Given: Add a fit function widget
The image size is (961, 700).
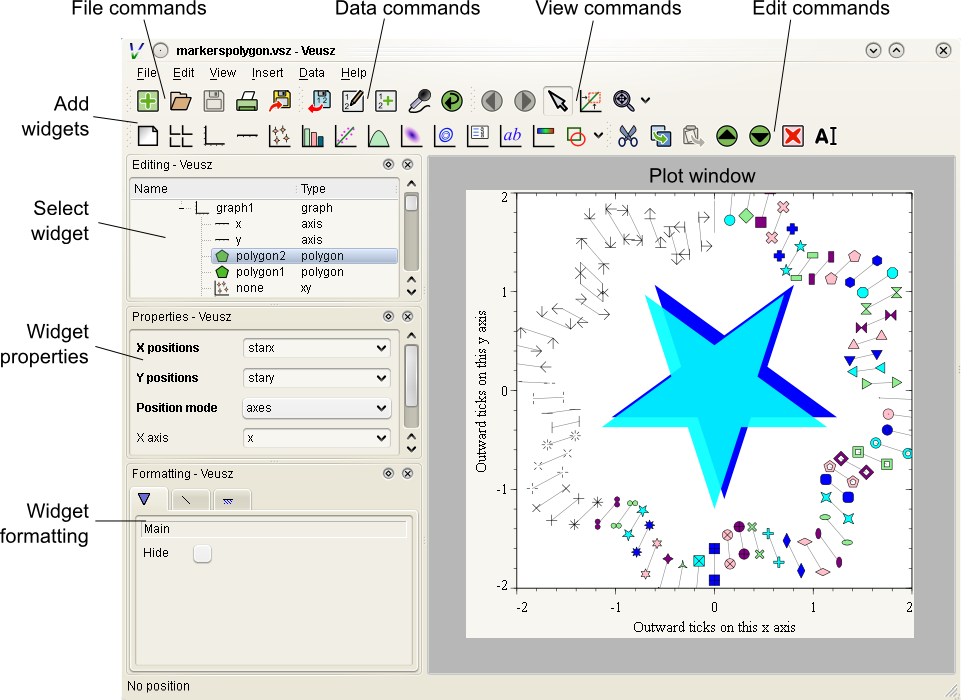Looking at the screenshot, I should click(x=346, y=136).
